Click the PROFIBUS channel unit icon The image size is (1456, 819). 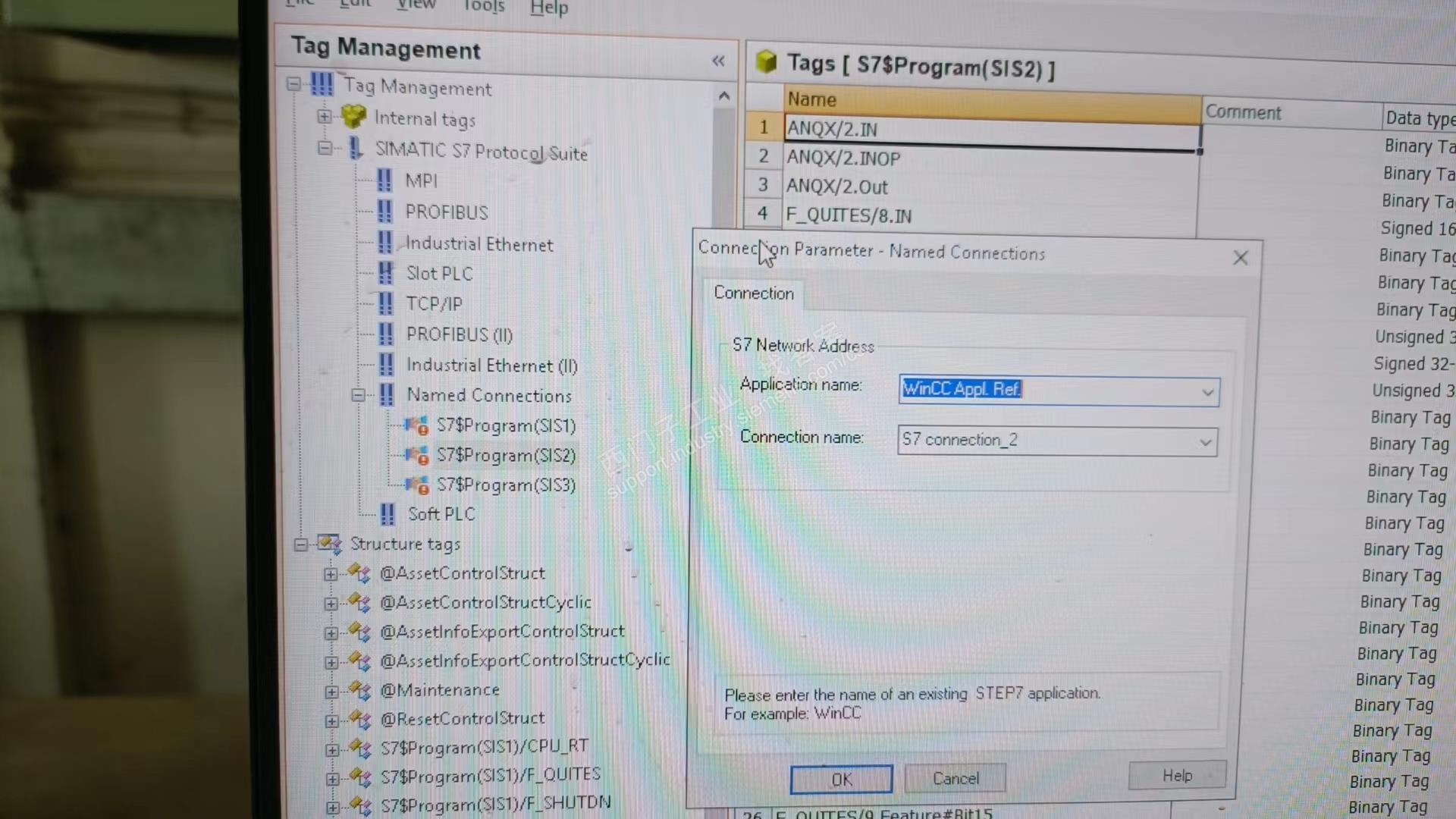click(384, 212)
